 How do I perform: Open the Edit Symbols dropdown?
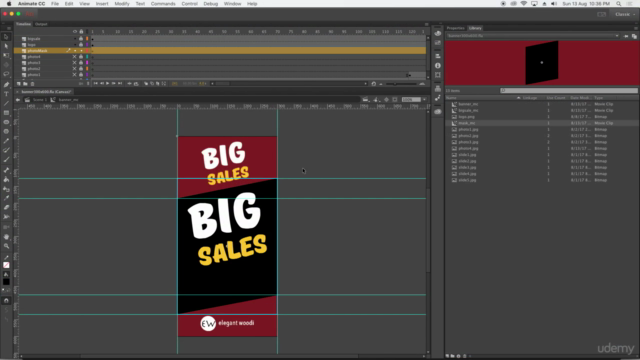tap(376, 100)
